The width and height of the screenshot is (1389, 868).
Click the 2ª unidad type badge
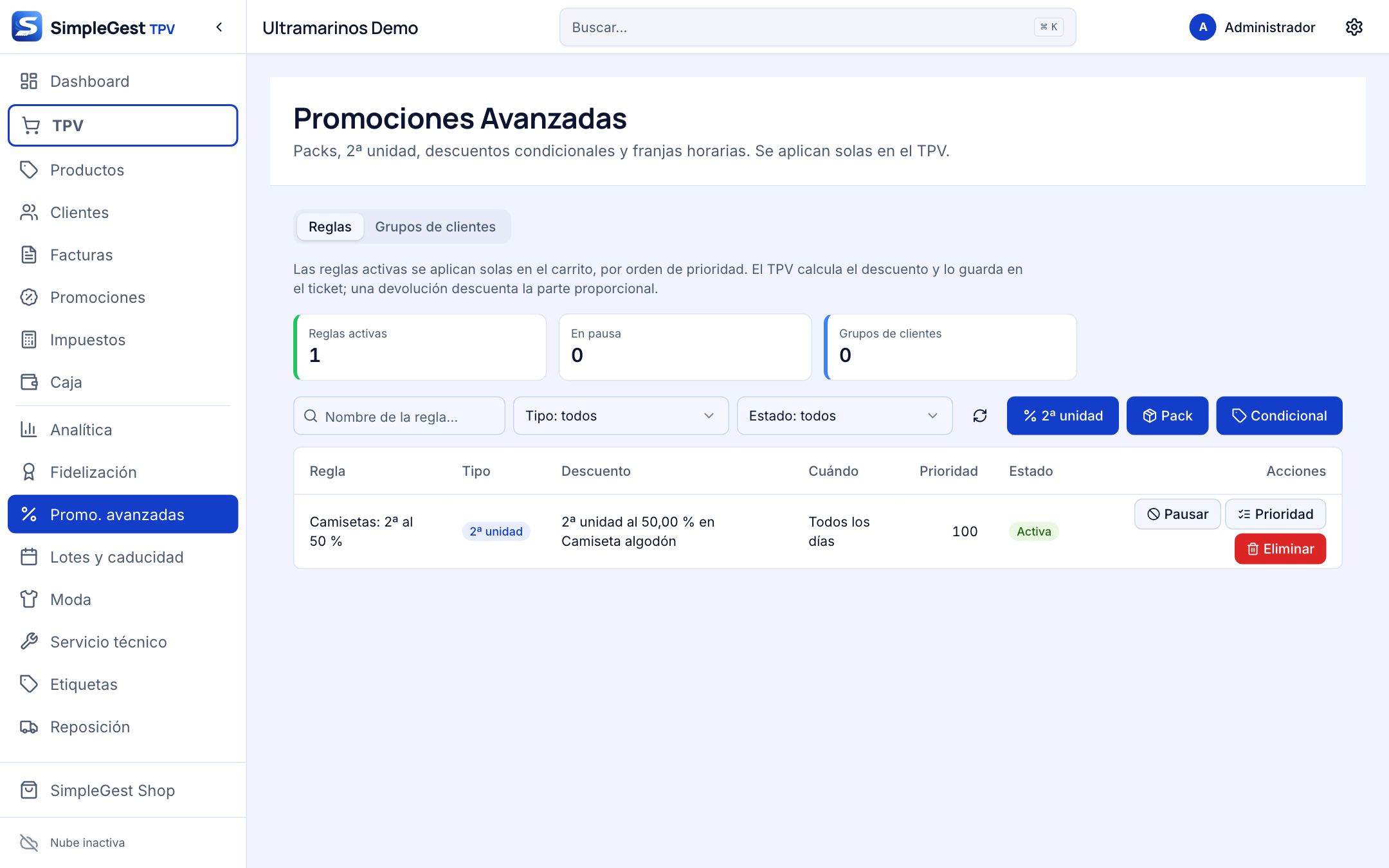[496, 532]
